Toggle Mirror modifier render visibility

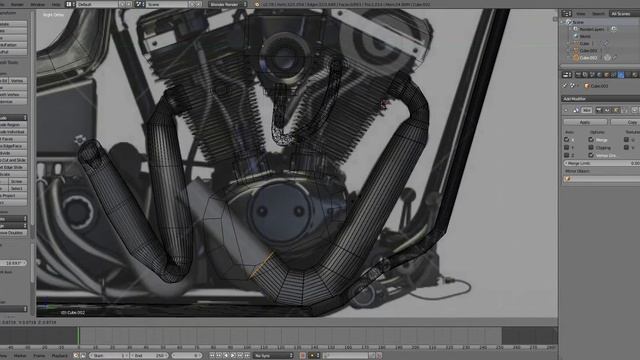(x=599, y=110)
